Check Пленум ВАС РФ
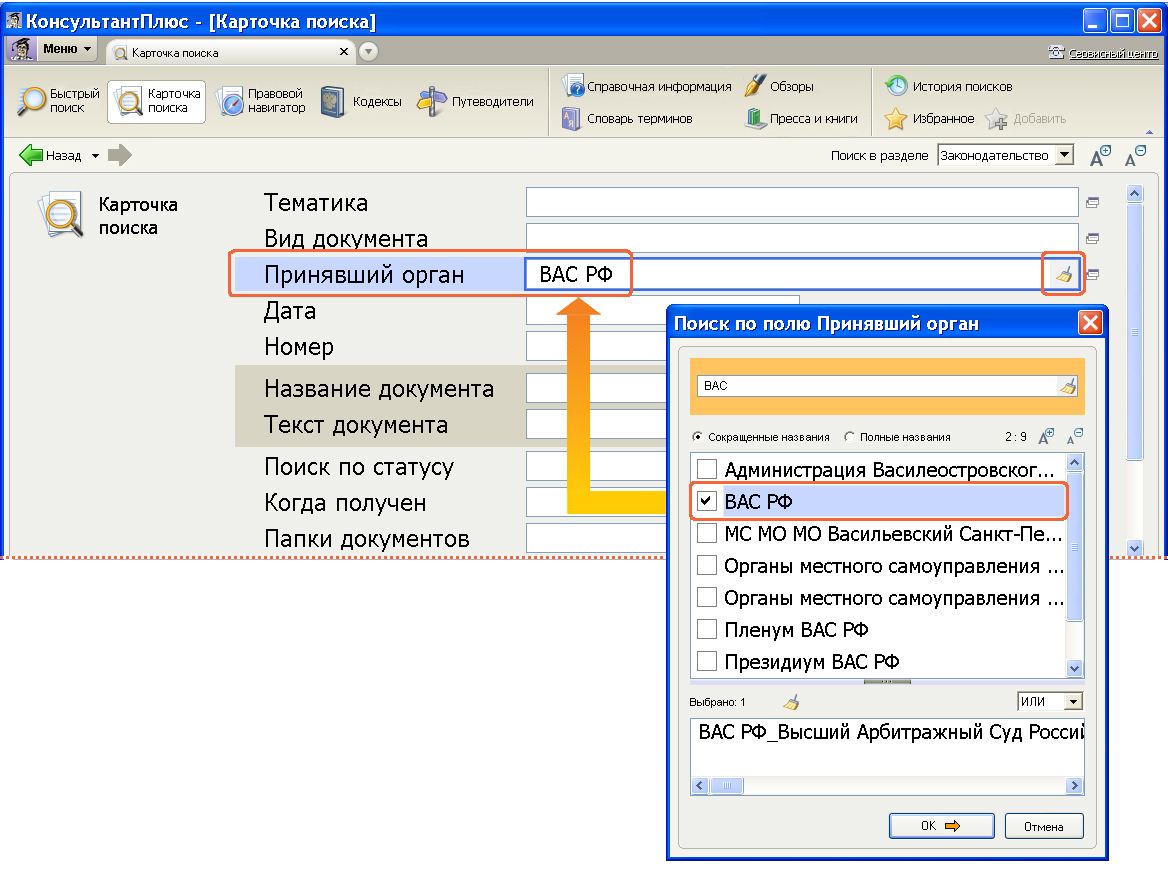1168x872 pixels. pyautogui.click(x=707, y=629)
